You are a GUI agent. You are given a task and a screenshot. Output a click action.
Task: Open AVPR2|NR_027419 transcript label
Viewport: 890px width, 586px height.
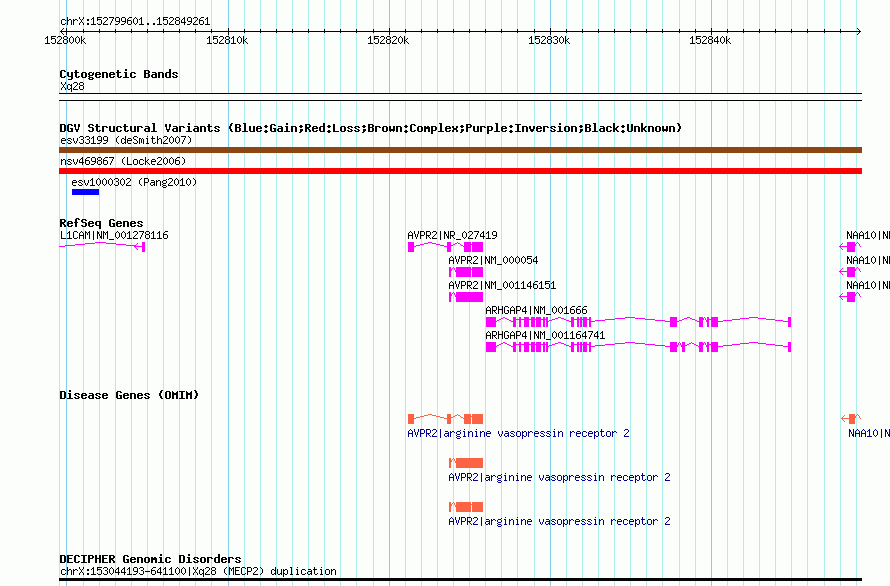click(452, 235)
